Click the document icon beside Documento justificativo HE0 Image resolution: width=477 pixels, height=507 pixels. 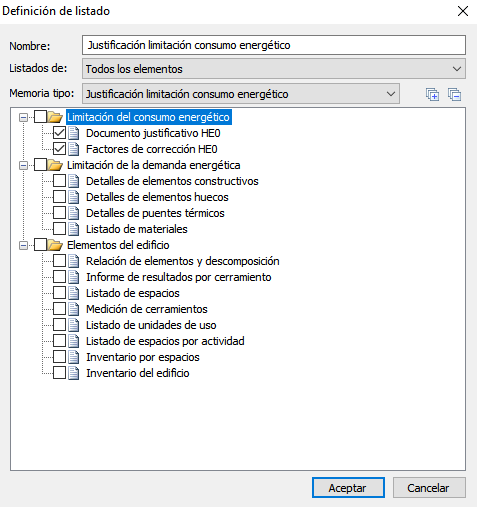tap(74, 133)
